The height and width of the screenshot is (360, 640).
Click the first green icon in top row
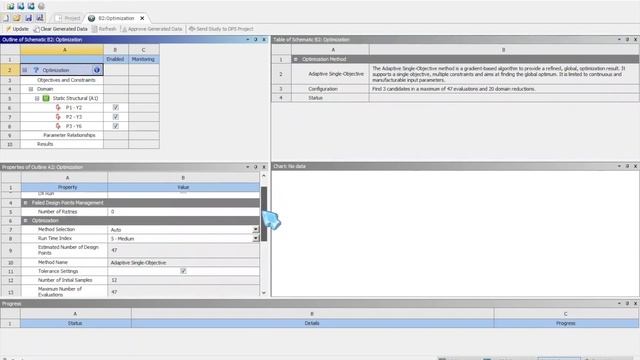11,6
